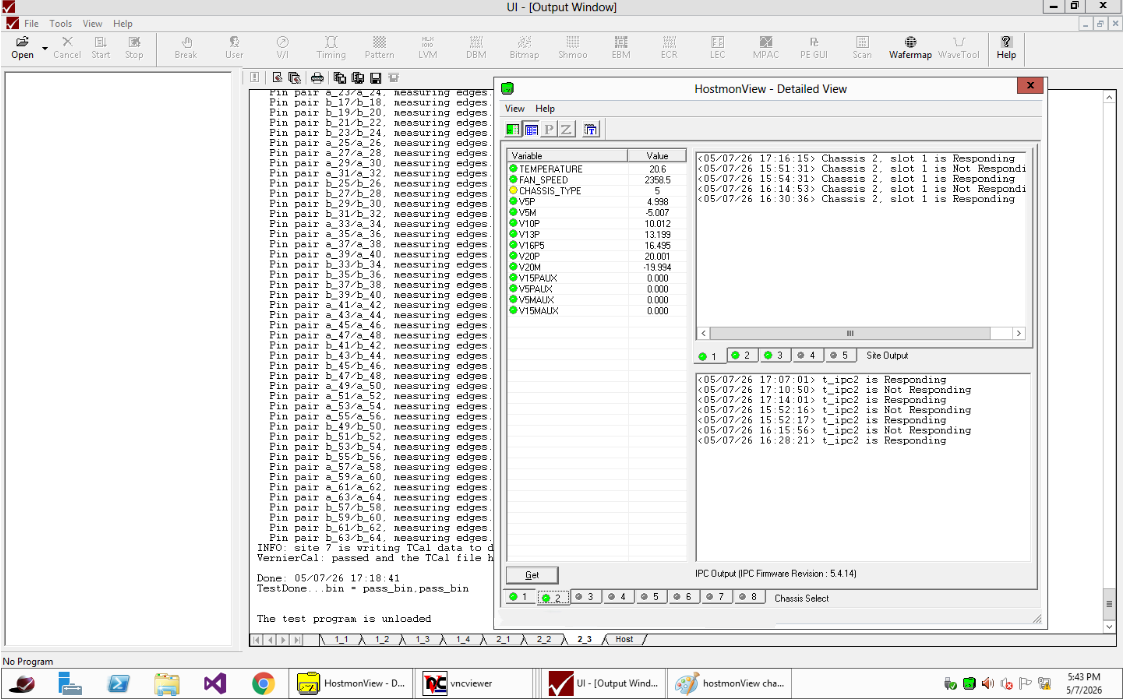
Task: Select the TEMPERATURE variable row
Action: pos(596,168)
